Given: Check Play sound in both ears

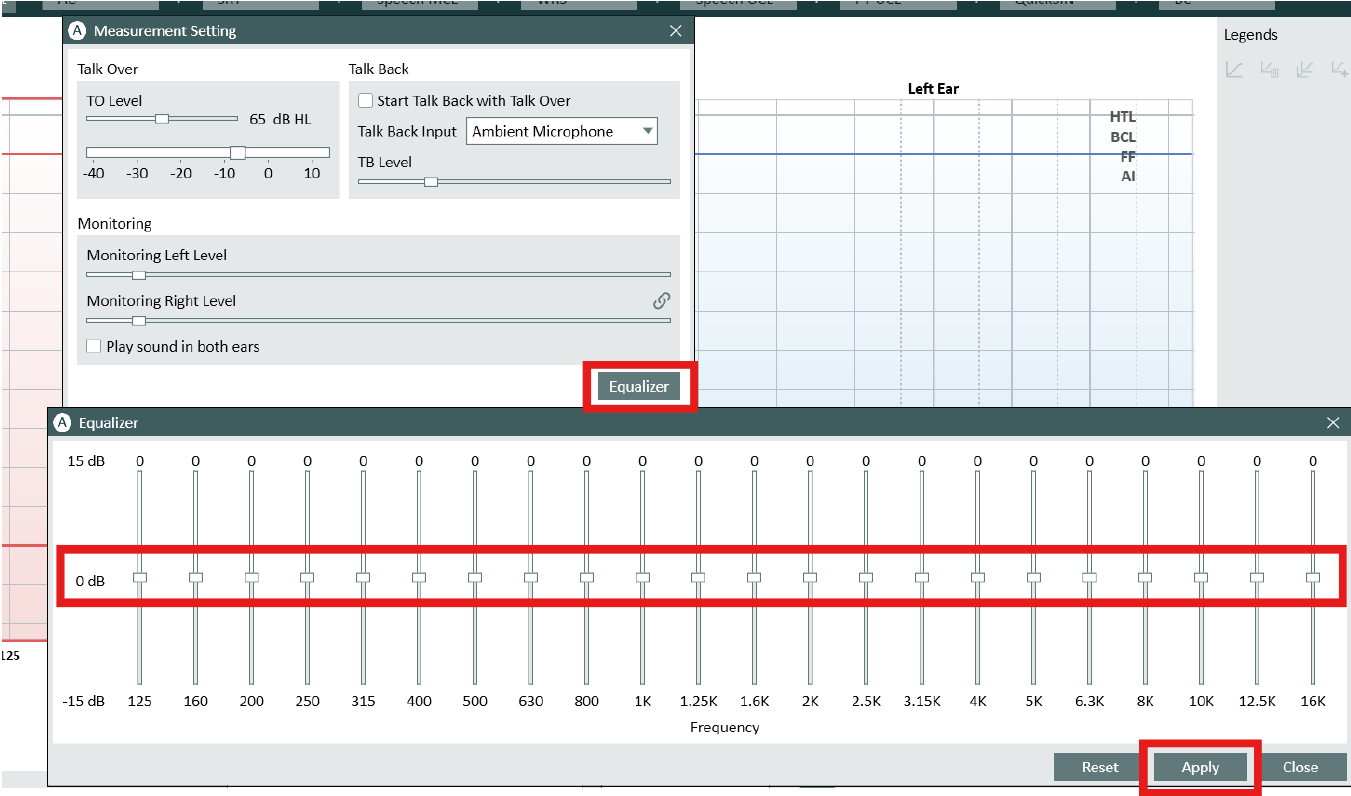Looking at the screenshot, I should (94, 347).
